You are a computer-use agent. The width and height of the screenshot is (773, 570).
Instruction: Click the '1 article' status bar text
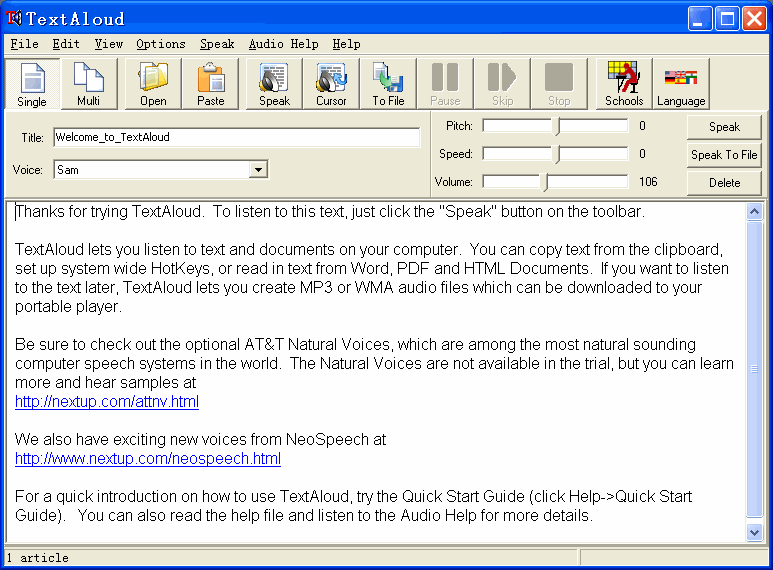pyautogui.click(x=37, y=558)
